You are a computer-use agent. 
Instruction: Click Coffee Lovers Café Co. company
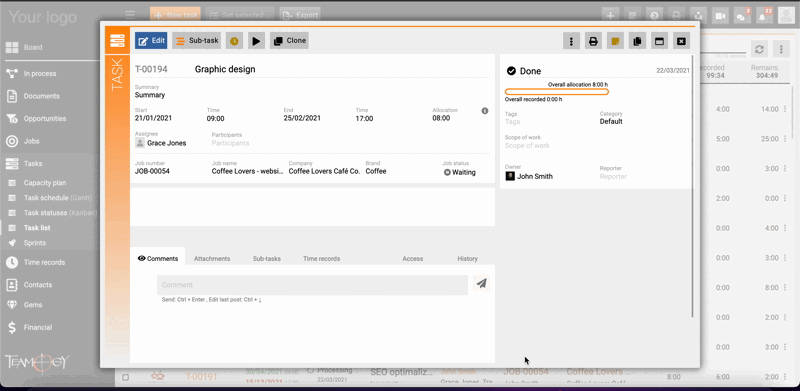324,172
